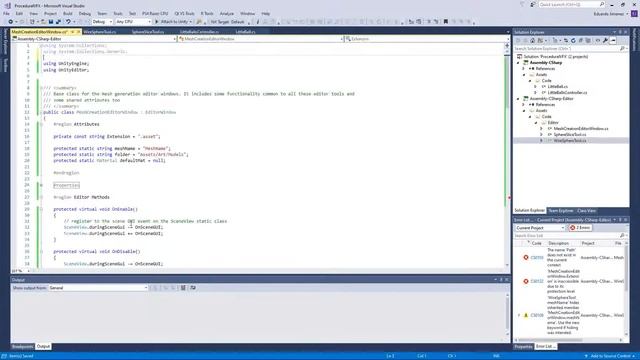Switch to the Team Explorer tab

[560, 211]
